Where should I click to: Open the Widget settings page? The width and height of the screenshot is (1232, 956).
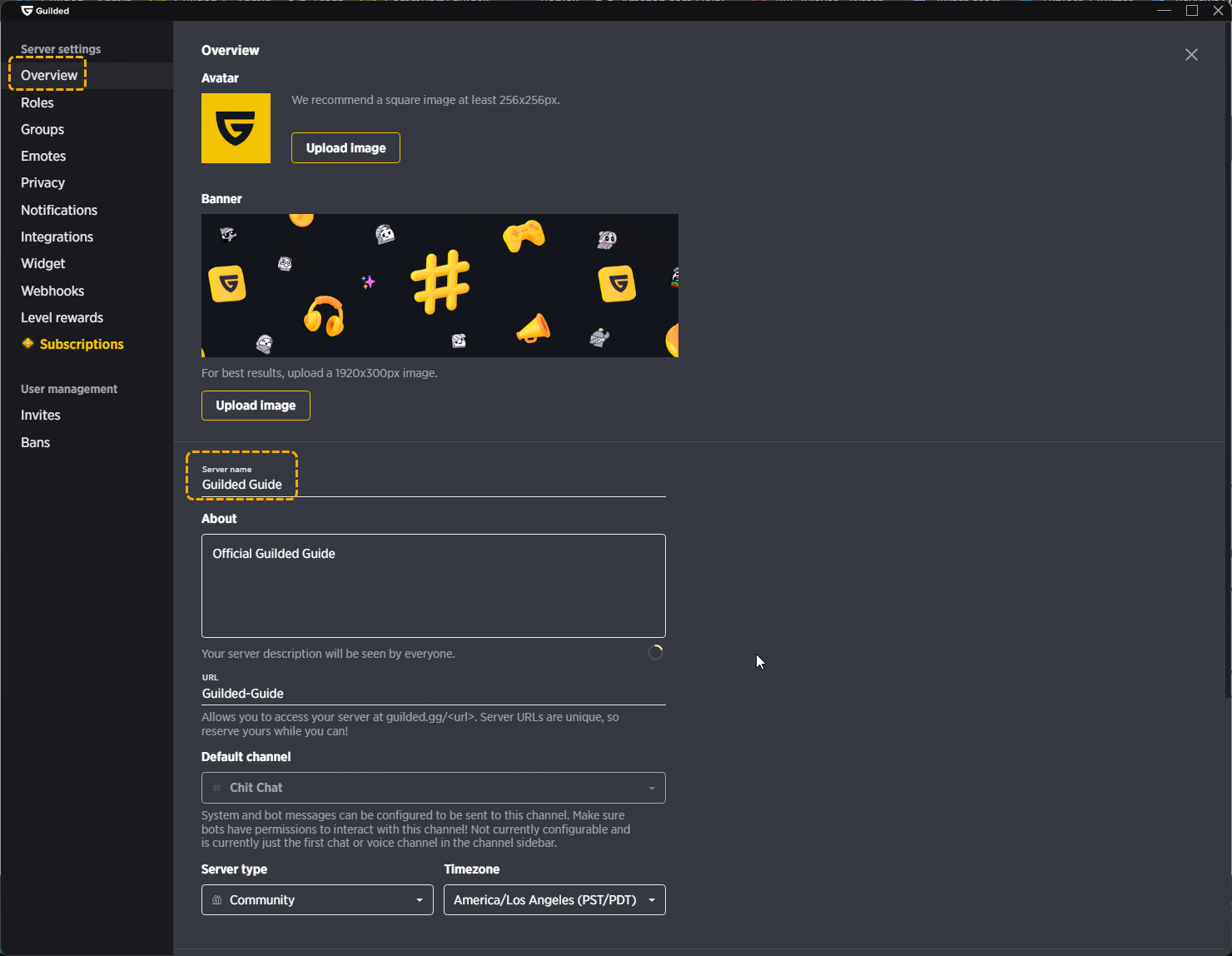[x=43, y=263]
